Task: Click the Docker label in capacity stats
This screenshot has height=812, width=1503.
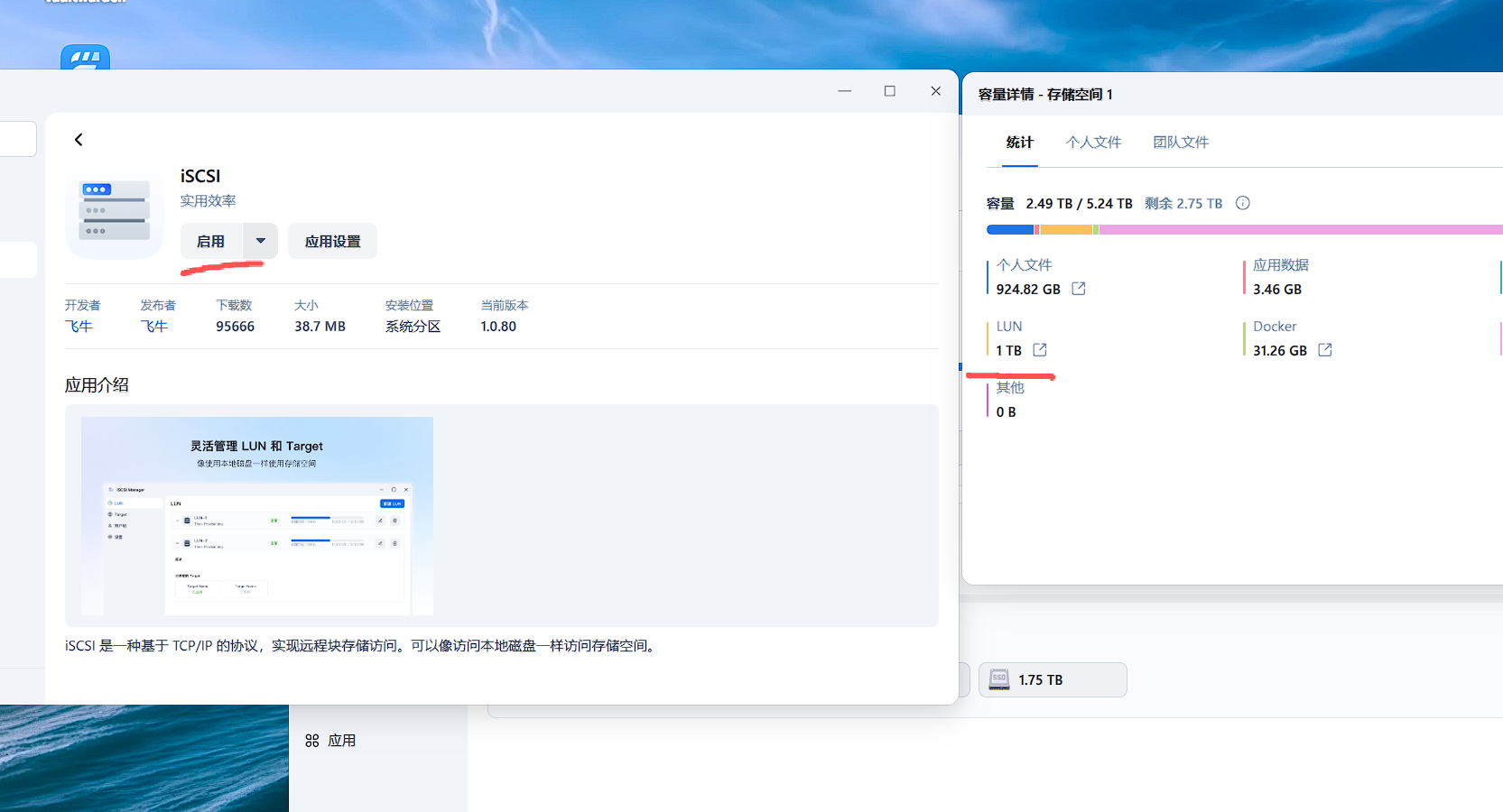Action: click(1275, 327)
